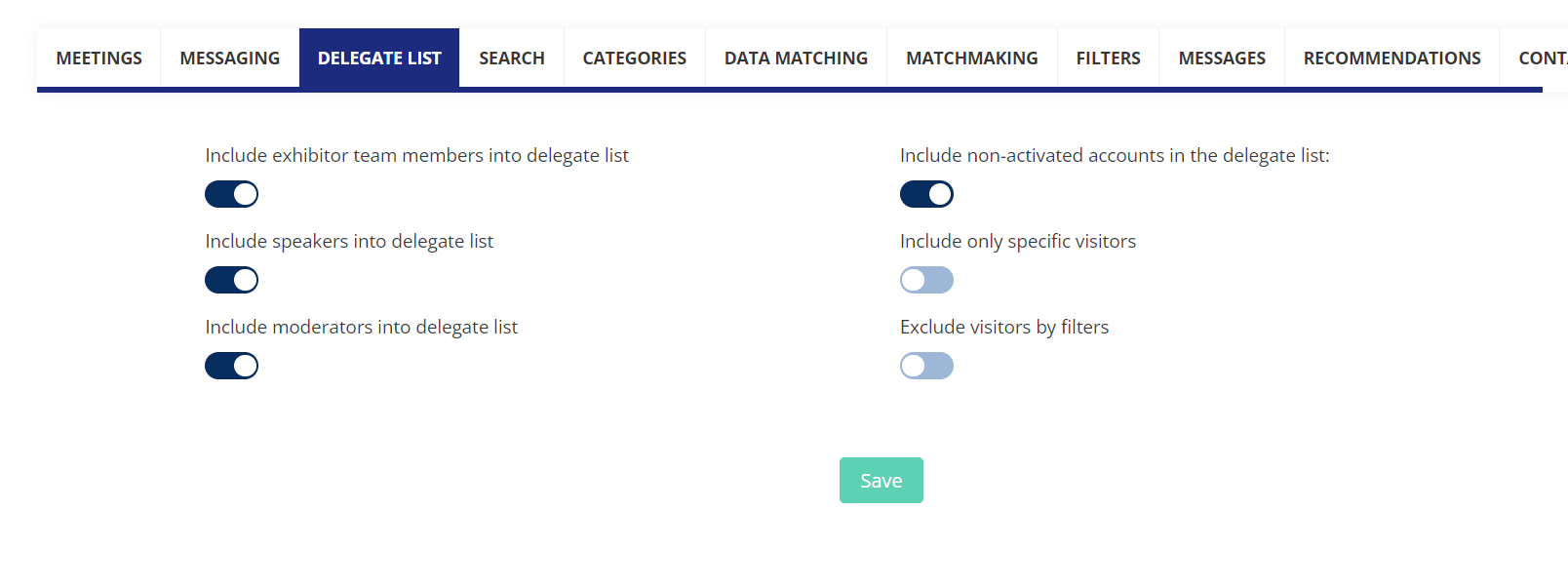Image resolution: width=1568 pixels, height=588 pixels.
Task: Open the Recommendations tab
Action: [x=1392, y=59]
